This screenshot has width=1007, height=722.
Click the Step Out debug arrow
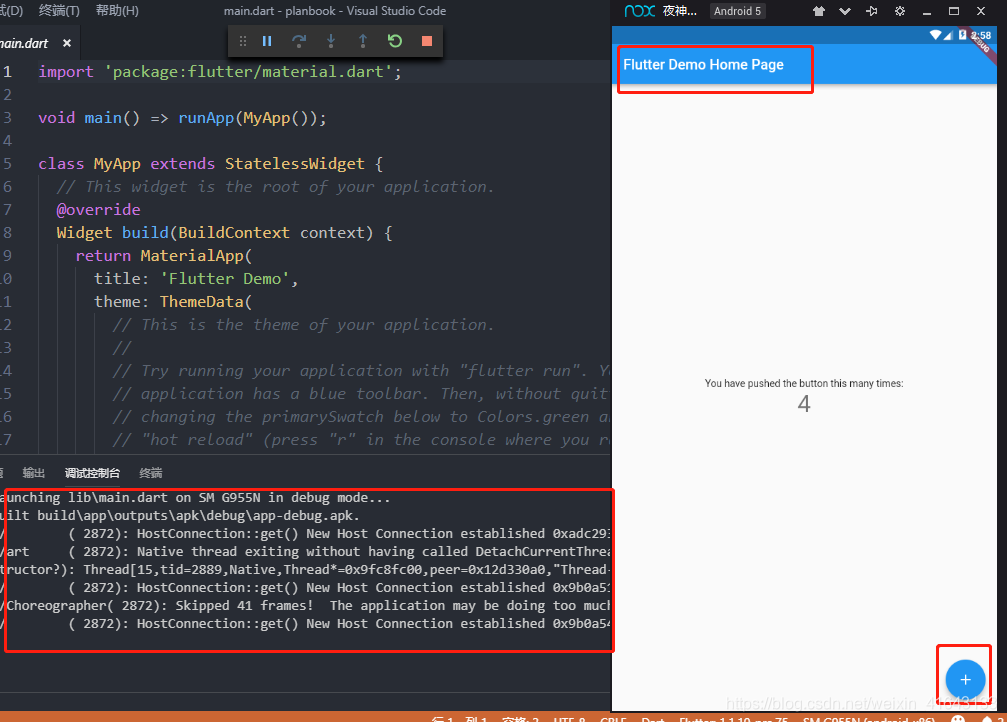click(x=363, y=41)
